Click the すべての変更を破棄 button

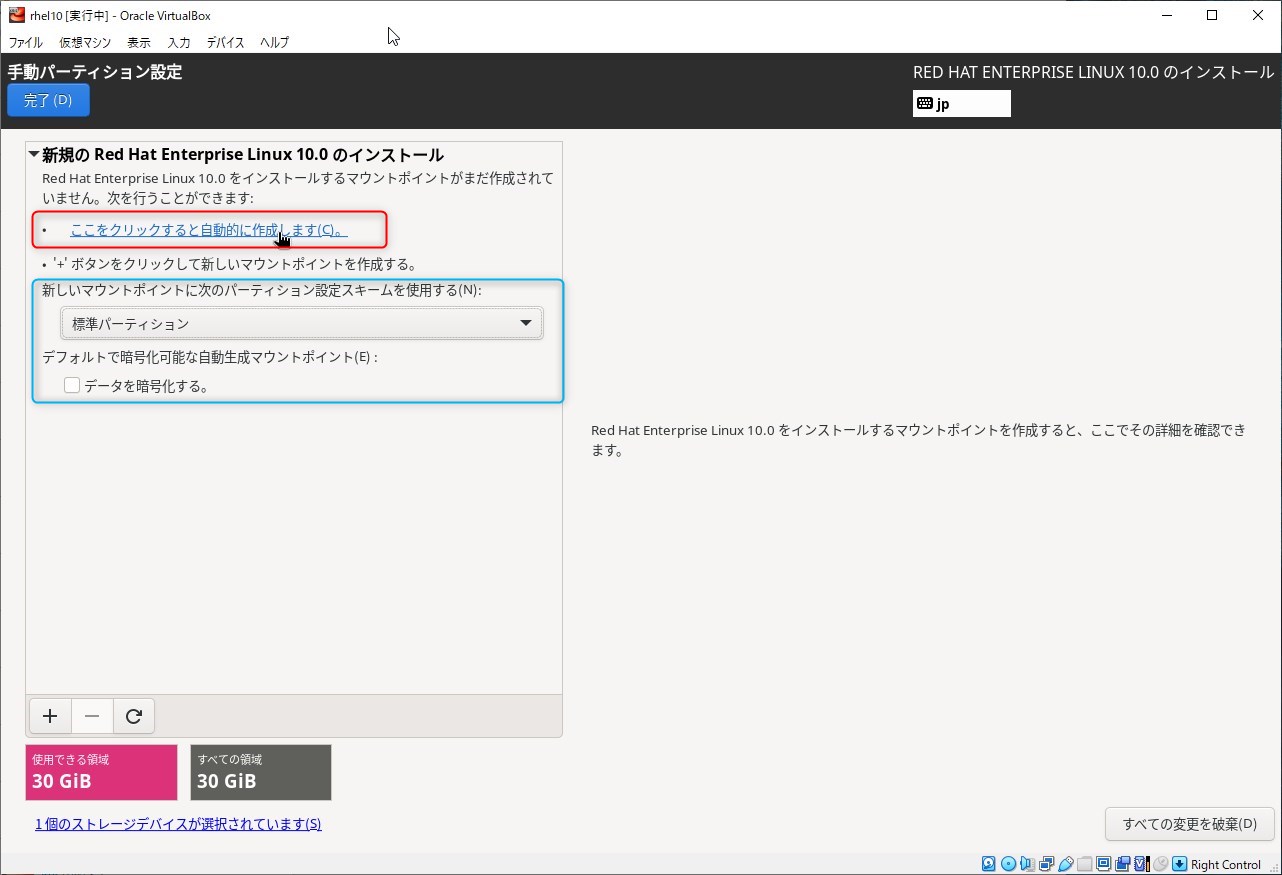click(x=1189, y=824)
